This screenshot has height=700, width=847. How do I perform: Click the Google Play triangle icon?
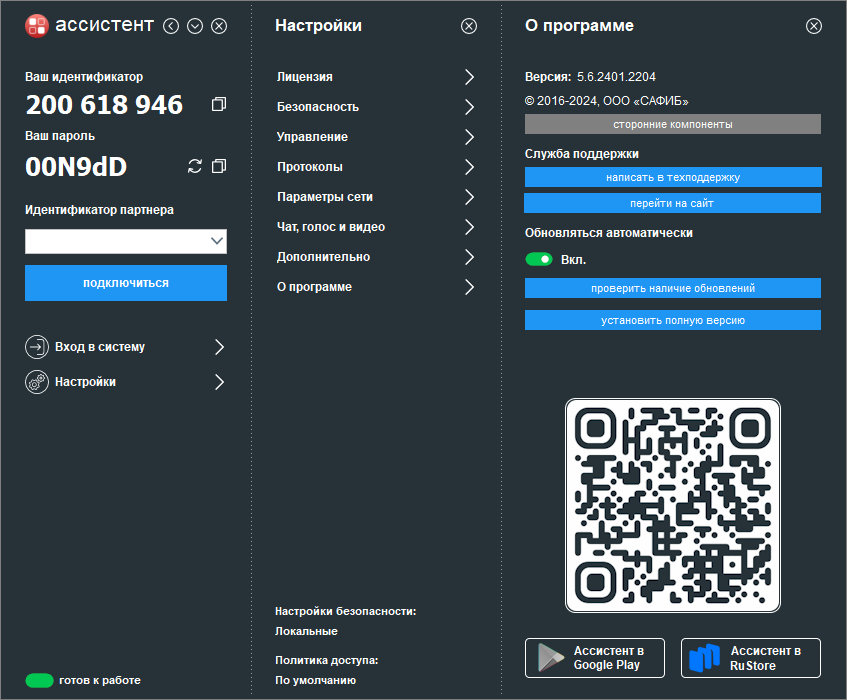tap(550, 658)
